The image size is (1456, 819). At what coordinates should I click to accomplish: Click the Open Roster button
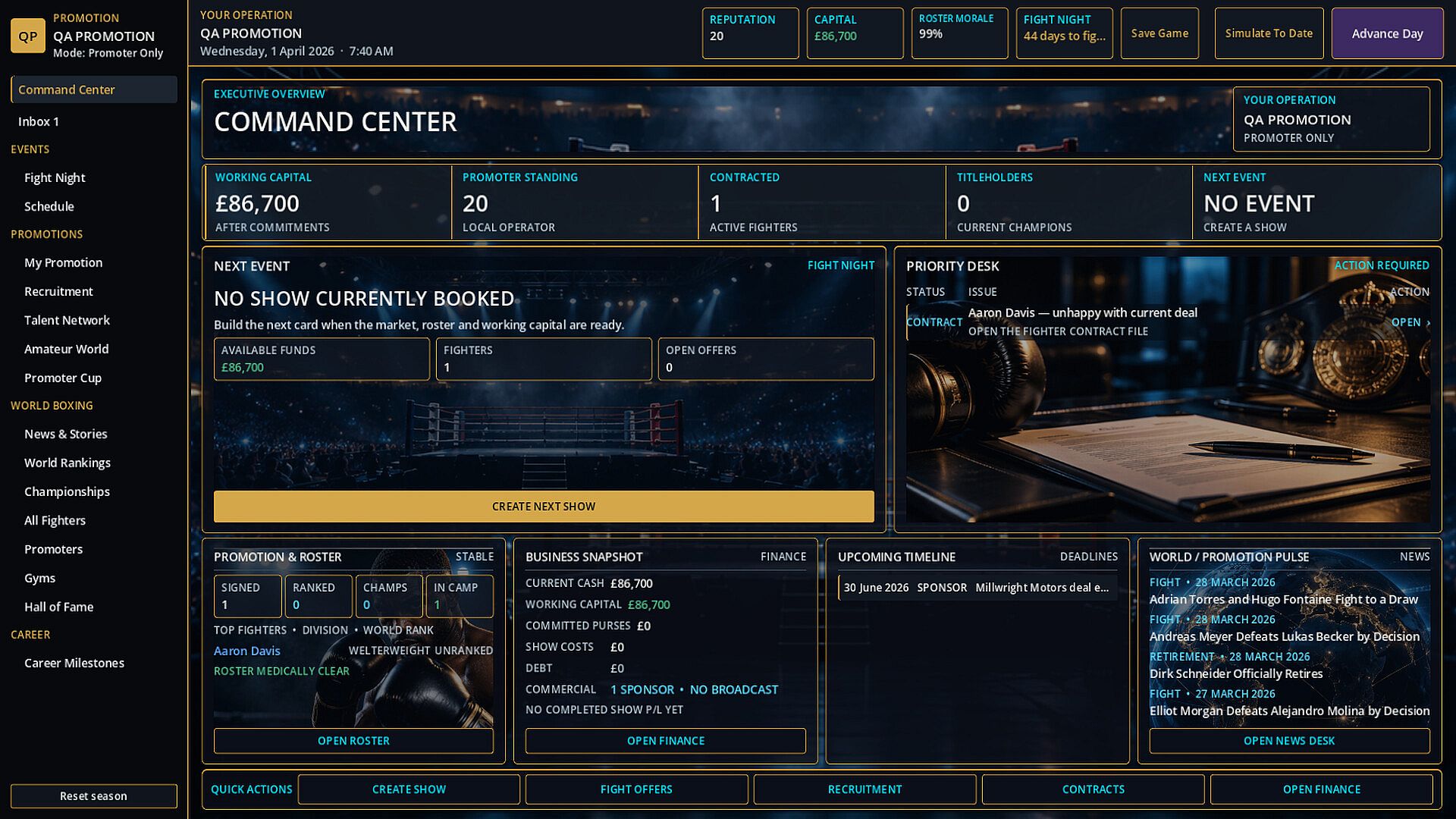tap(353, 741)
